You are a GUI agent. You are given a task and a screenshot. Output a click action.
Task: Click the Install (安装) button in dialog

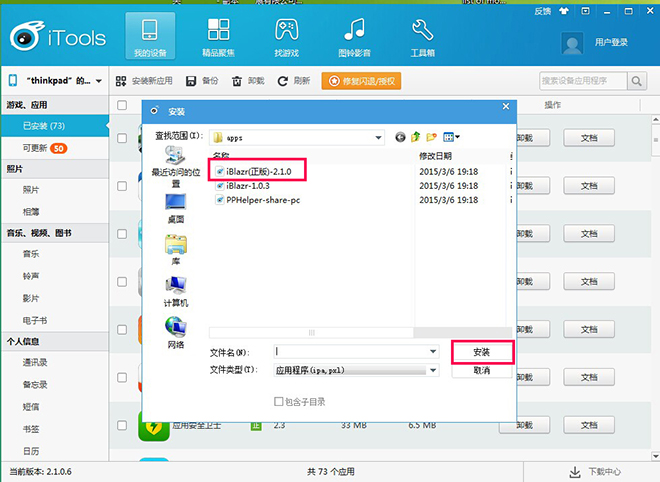click(x=482, y=352)
